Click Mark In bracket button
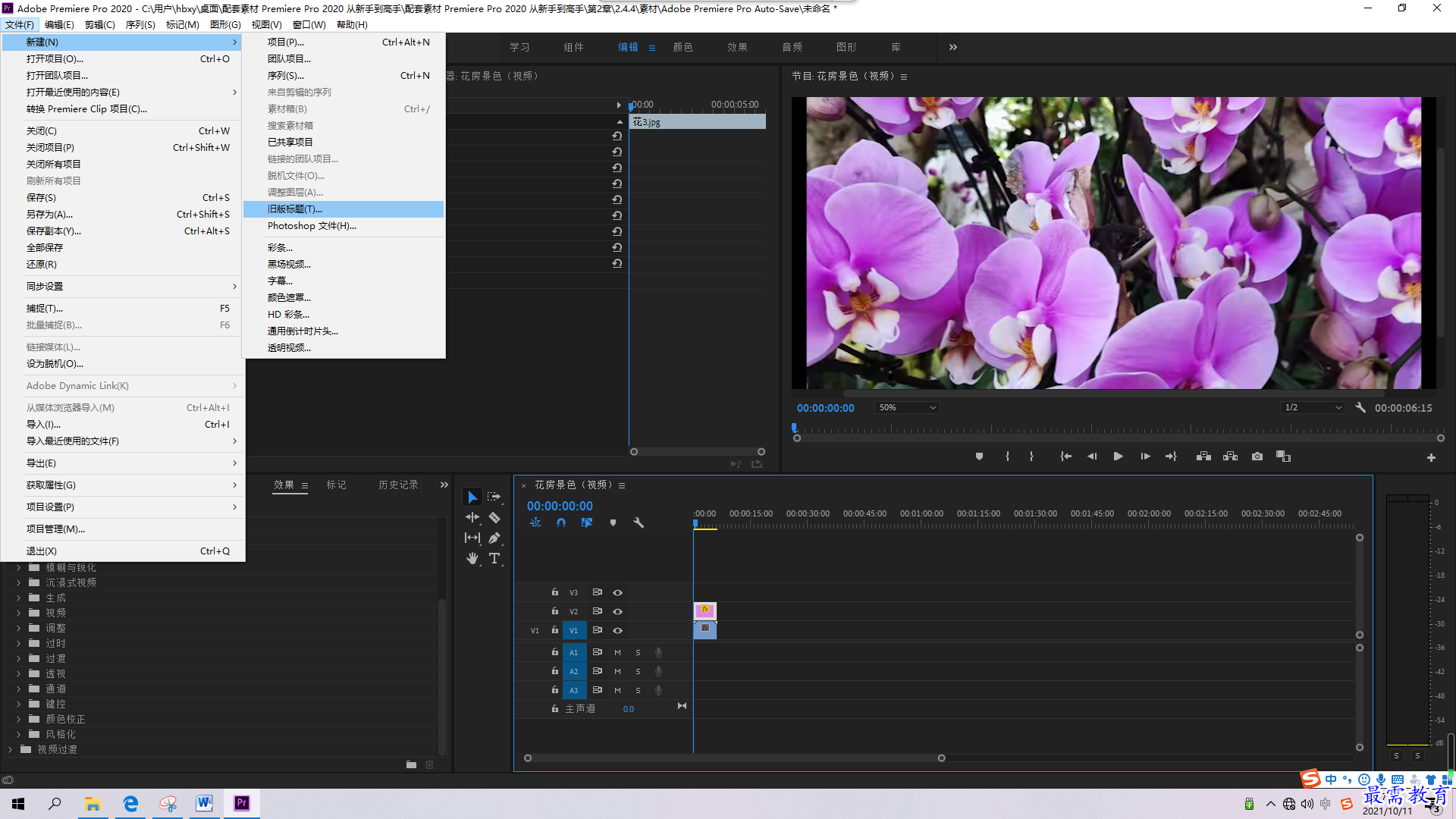This screenshot has height=819, width=1456. tap(1007, 457)
